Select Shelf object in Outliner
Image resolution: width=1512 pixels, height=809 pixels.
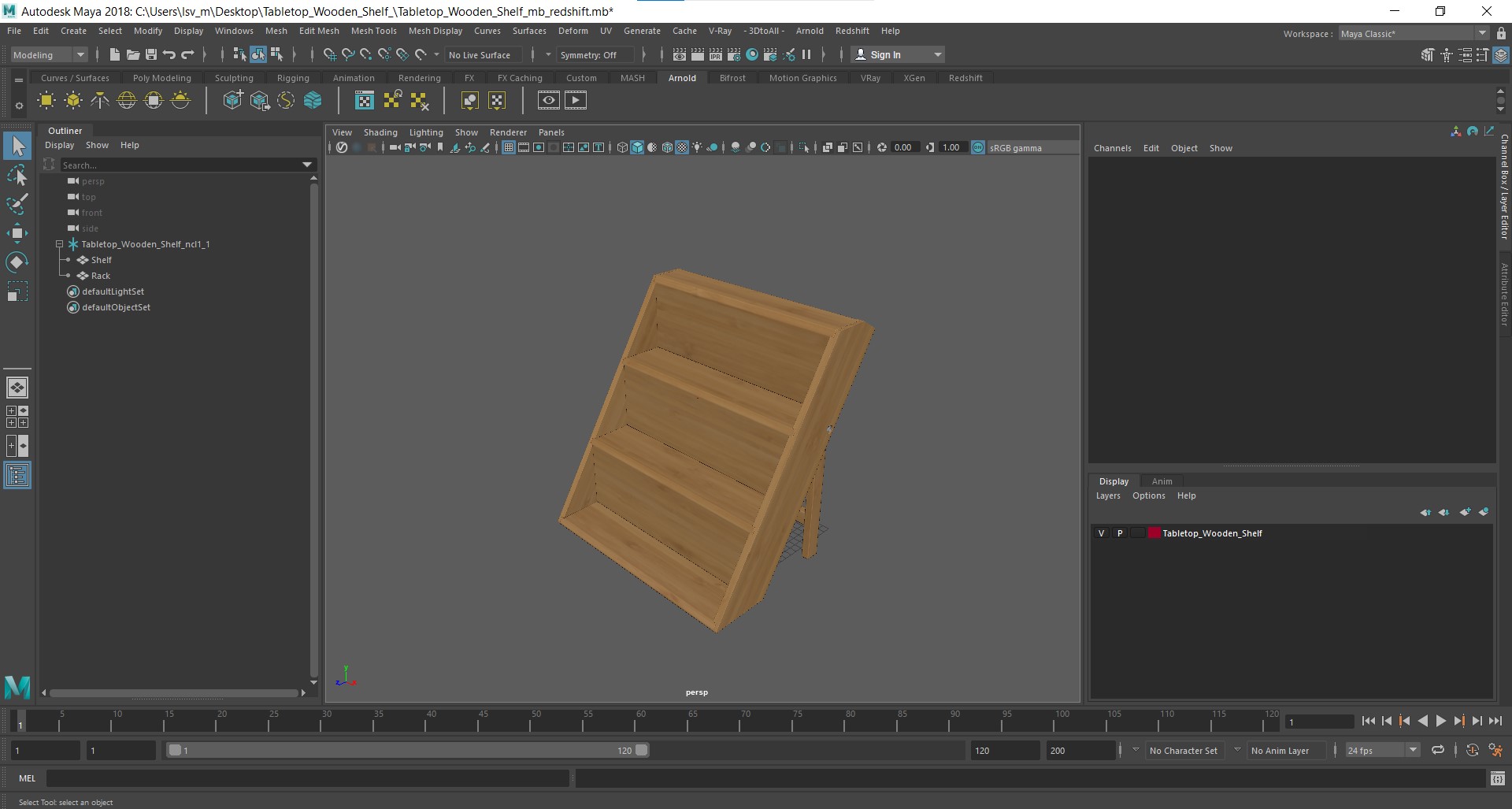101,260
